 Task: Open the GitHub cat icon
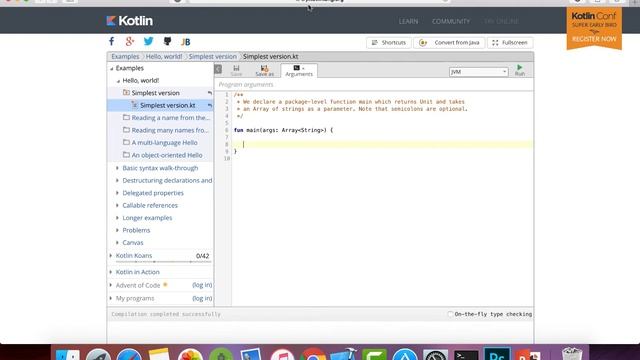click(x=167, y=41)
